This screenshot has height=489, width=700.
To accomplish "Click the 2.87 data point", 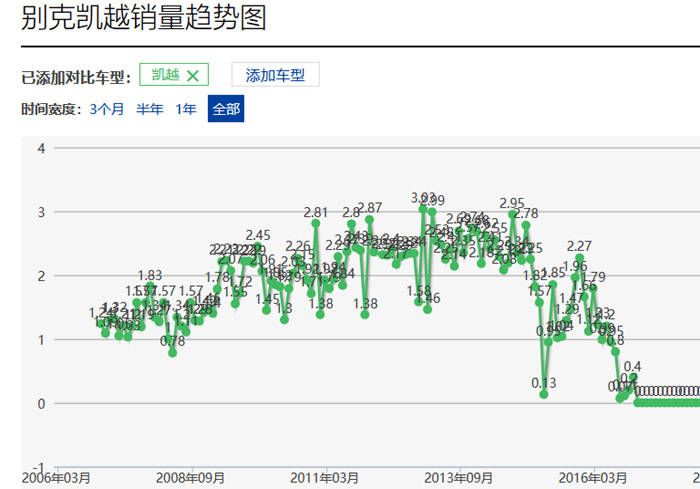I will coord(369,220).
